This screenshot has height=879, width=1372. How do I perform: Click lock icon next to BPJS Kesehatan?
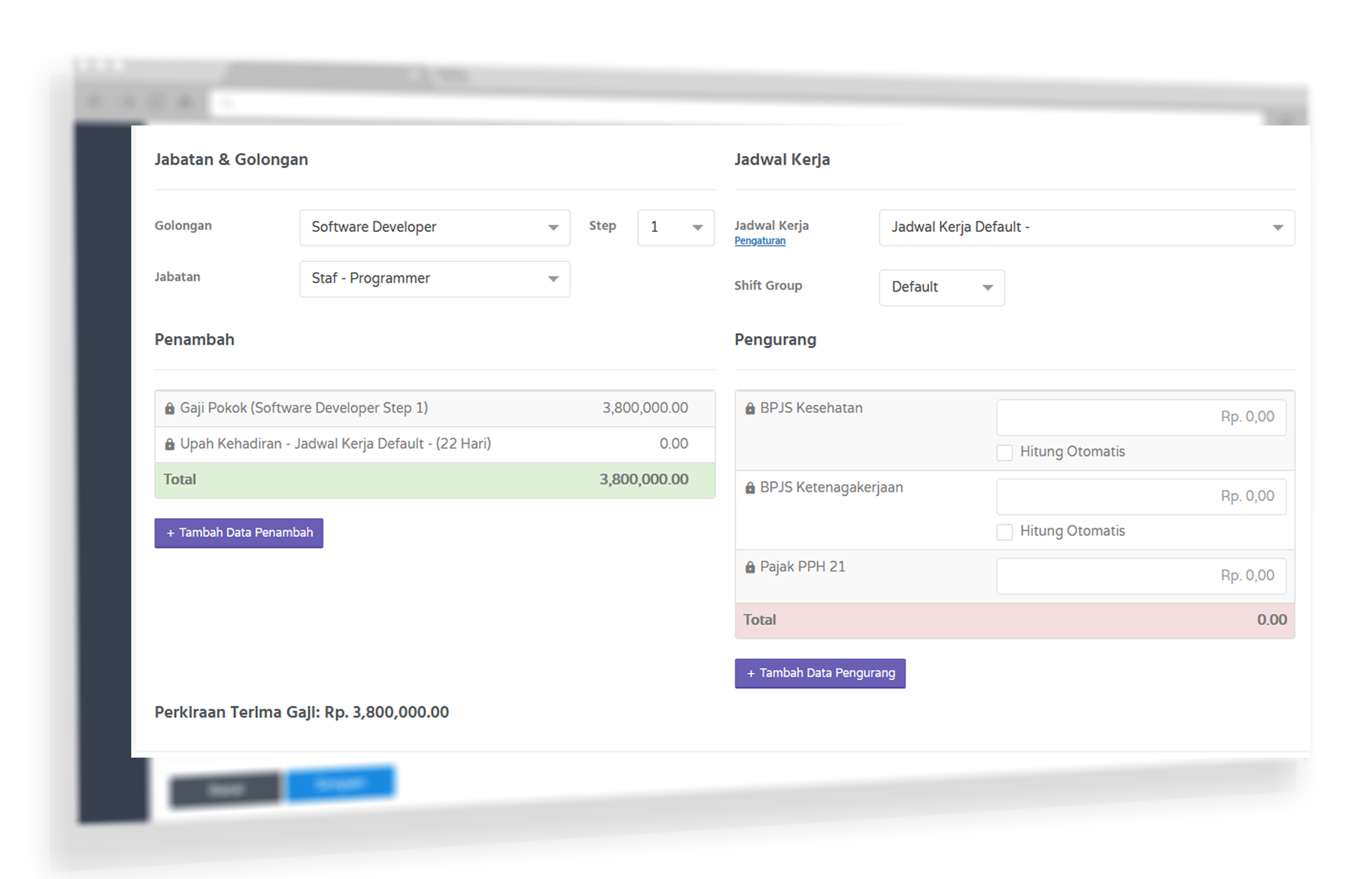[x=750, y=408]
